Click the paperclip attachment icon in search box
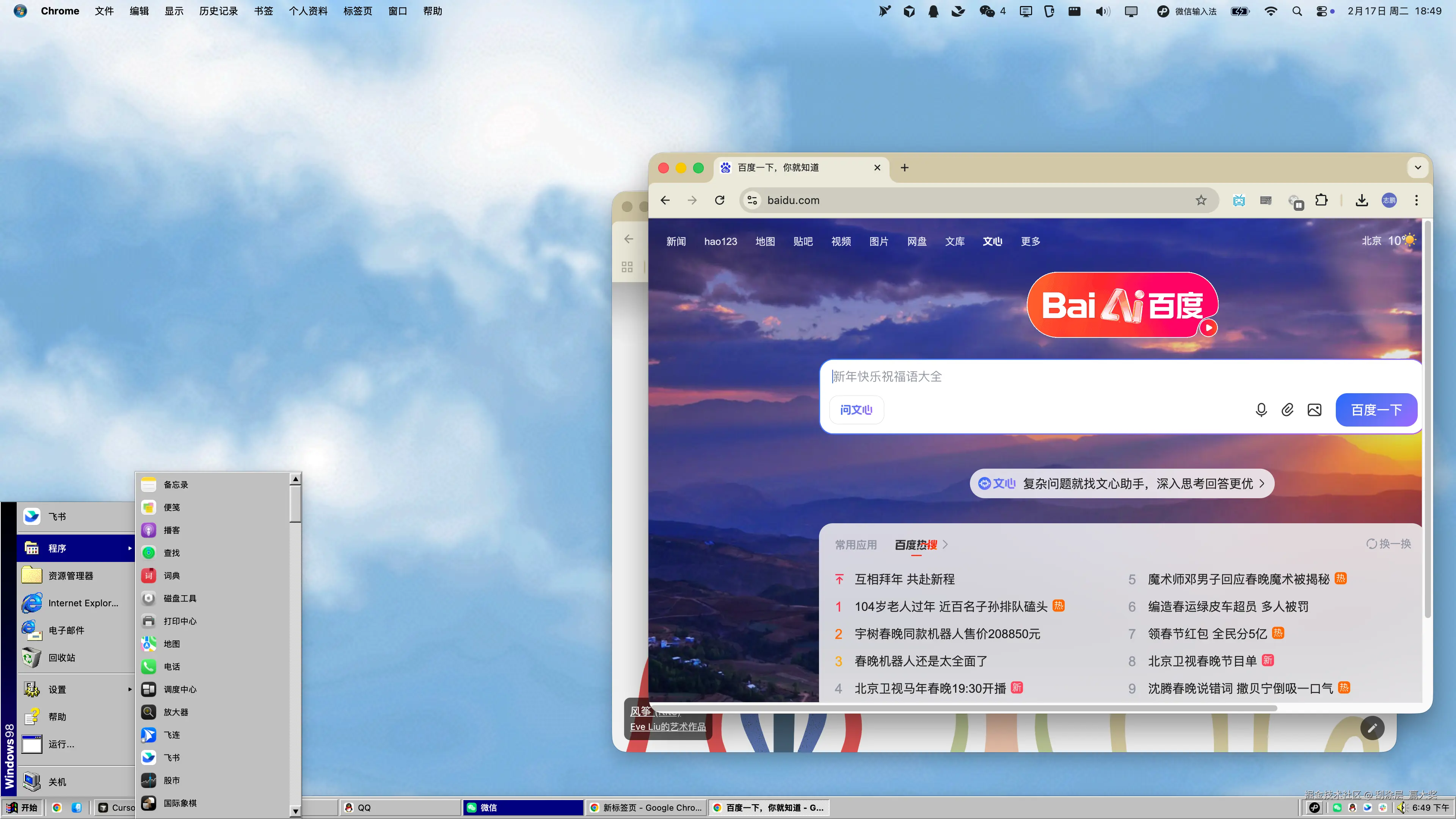1456x819 pixels. click(x=1287, y=410)
